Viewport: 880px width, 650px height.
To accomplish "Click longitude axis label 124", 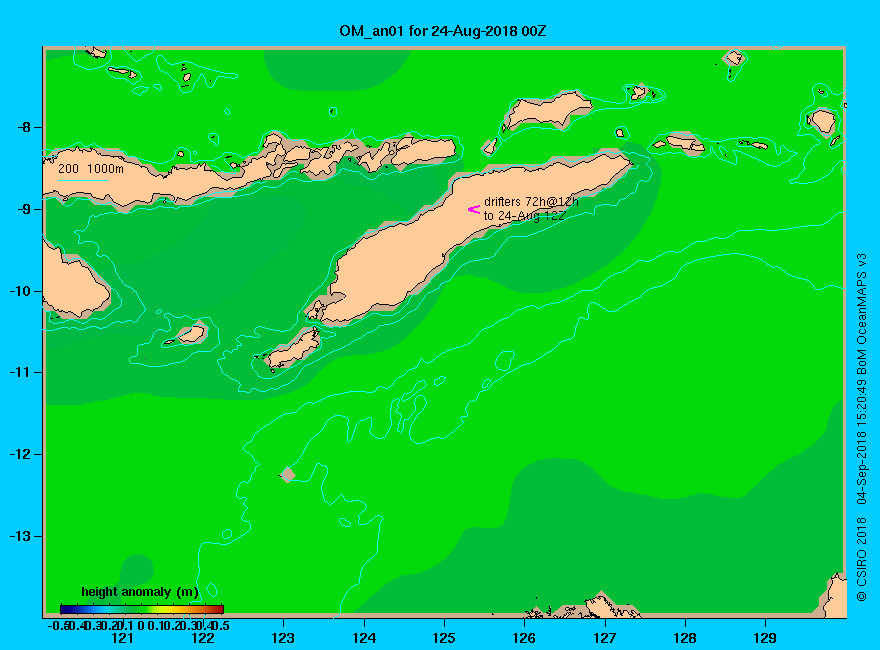I will (x=364, y=638).
